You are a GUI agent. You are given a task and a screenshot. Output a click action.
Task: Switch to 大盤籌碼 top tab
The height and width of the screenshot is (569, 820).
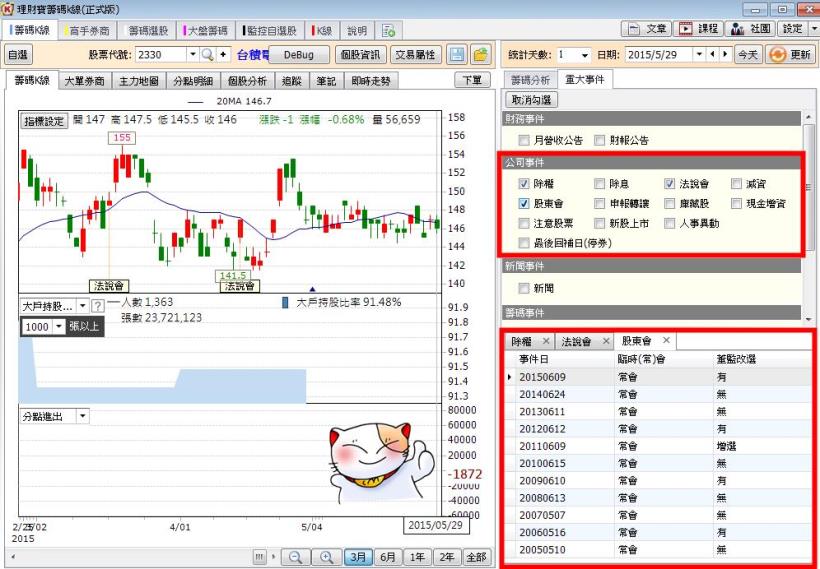tap(206, 31)
